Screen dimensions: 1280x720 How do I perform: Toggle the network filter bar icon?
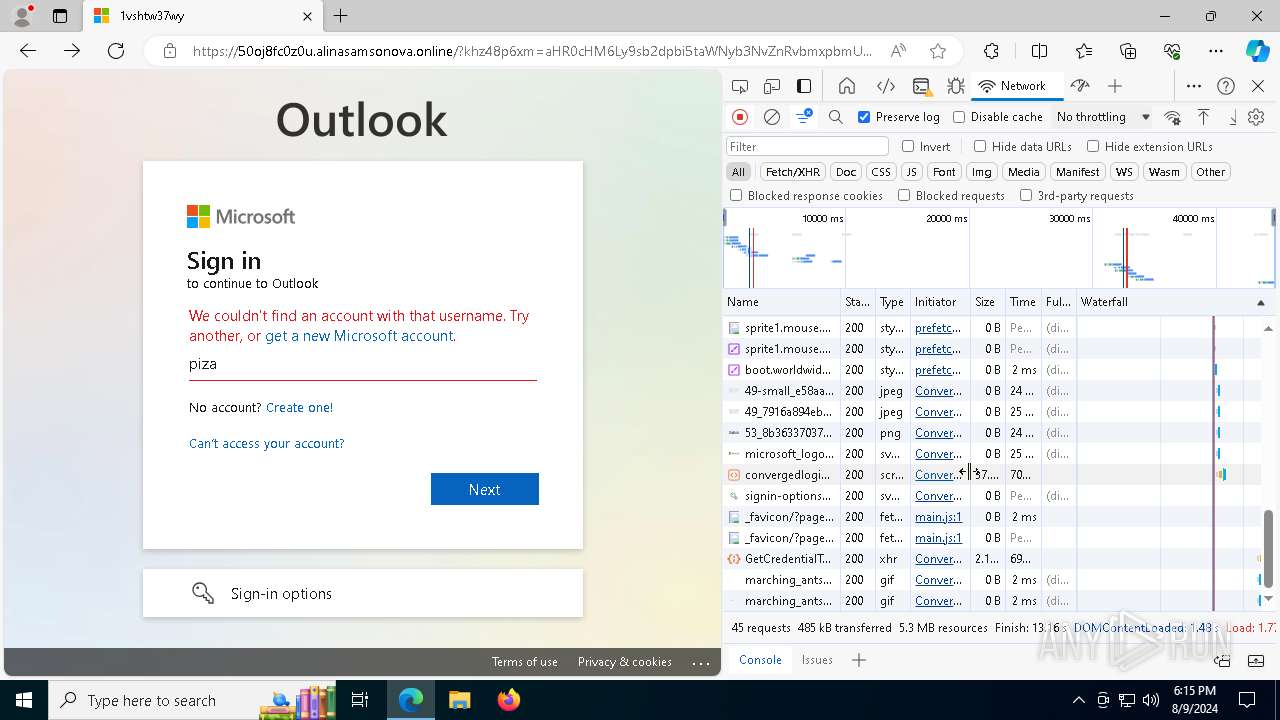[x=804, y=117]
